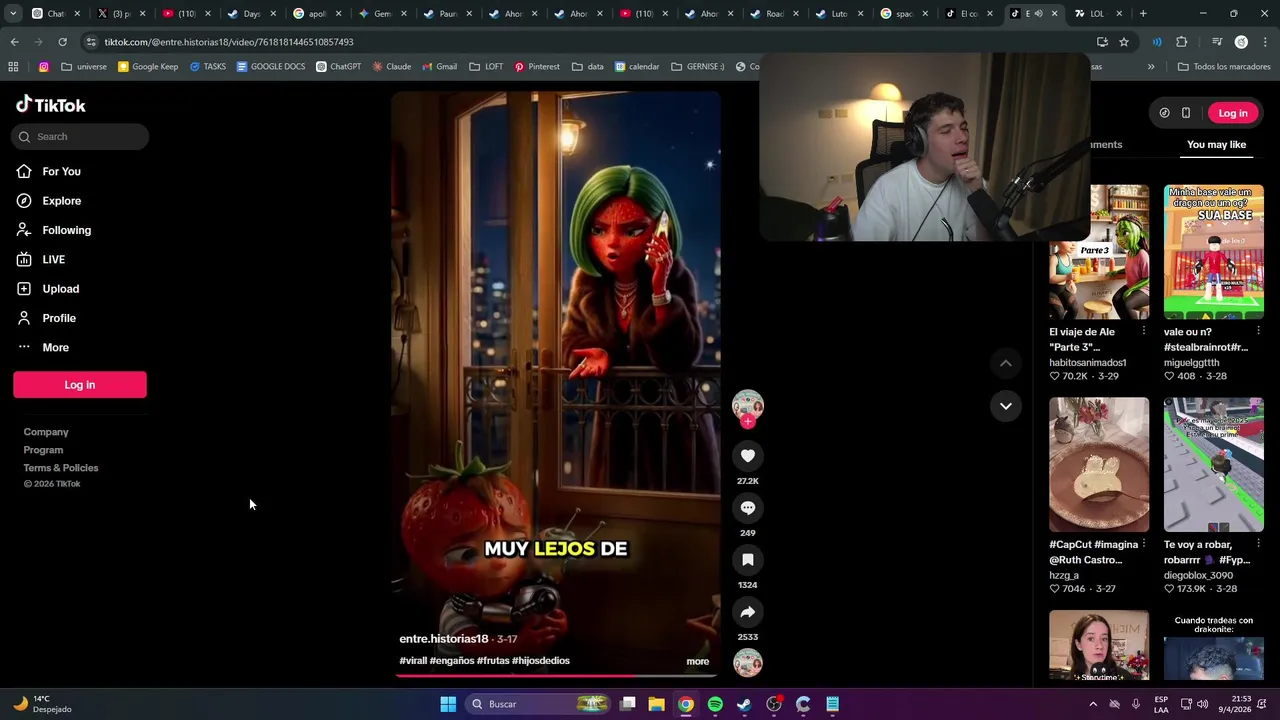Open entre.historias18 profile link
This screenshot has width=1280, height=720.
[x=444, y=639]
